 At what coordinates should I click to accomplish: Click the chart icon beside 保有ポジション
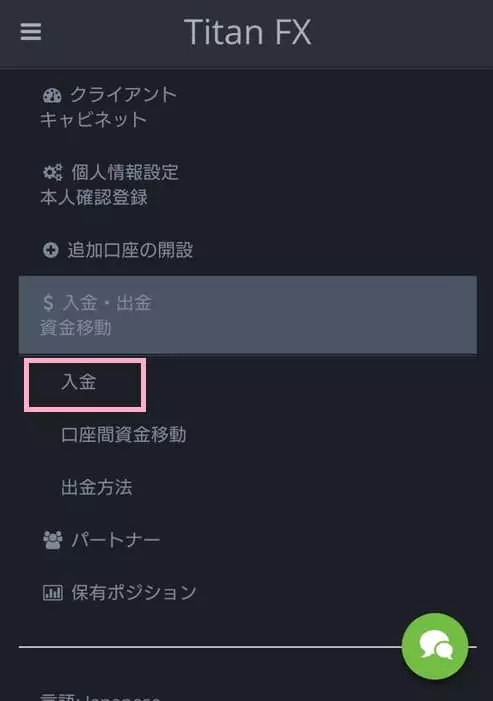coord(52,593)
